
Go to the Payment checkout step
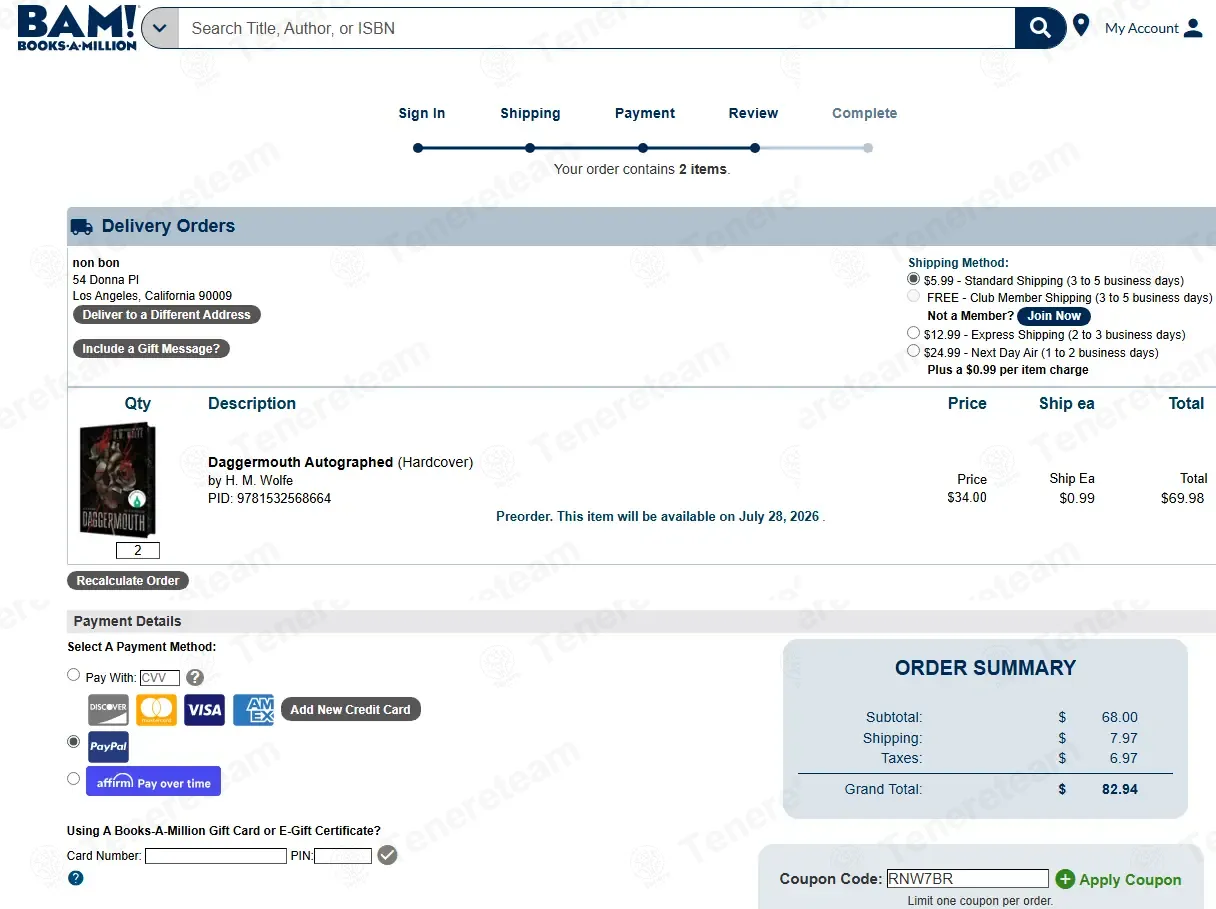pos(645,113)
